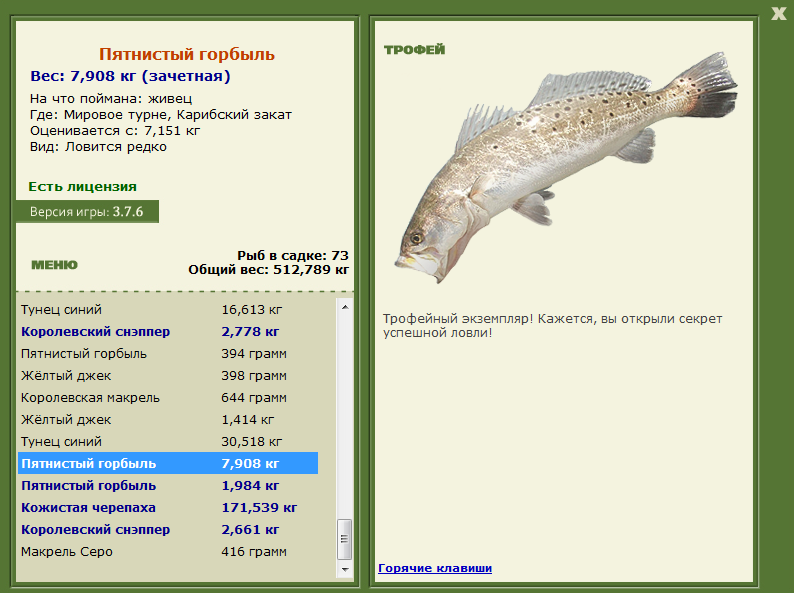794x593 pixels.
Task: Select Королевская макрель 644 грамм entry
Action: (168, 398)
